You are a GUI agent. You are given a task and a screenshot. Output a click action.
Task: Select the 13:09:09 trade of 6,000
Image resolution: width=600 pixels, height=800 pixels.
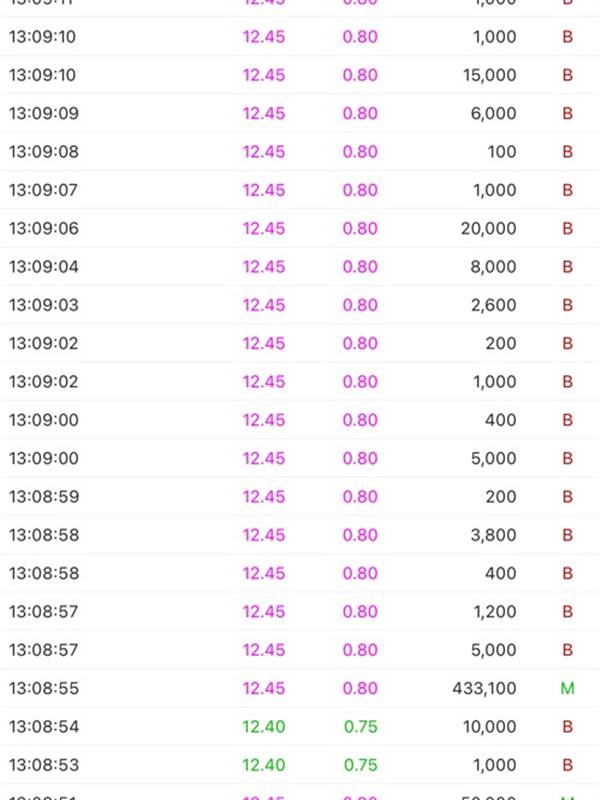coord(300,113)
